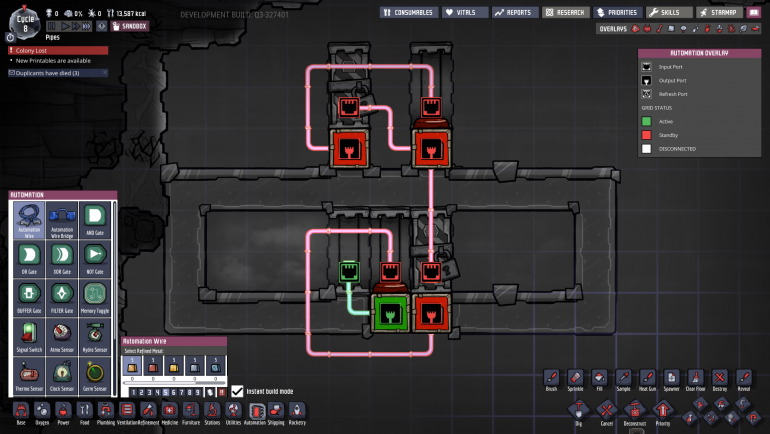Toggle Instant build mode checkbox

coord(237,391)
